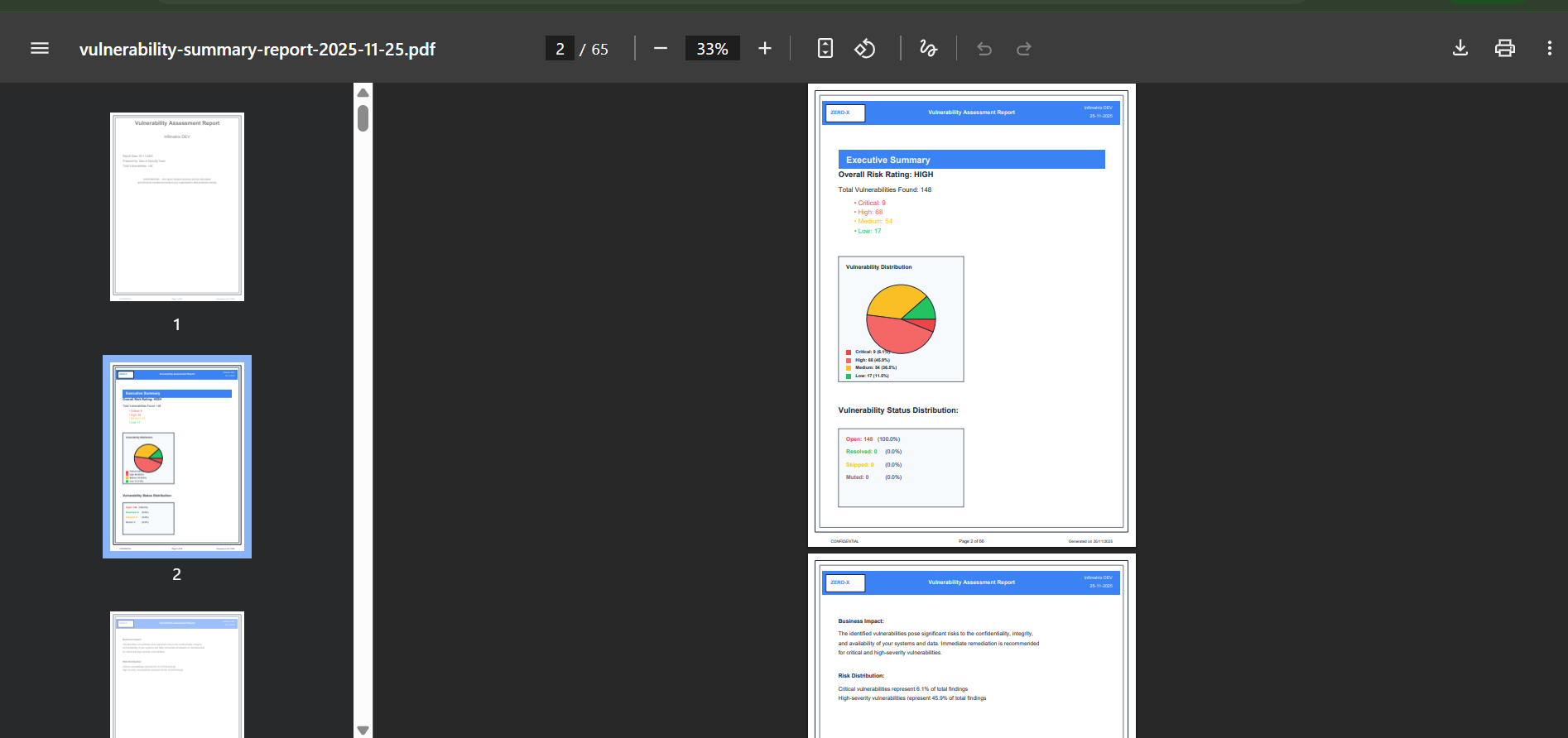Click the zoom out minus button

coord(661,49)
